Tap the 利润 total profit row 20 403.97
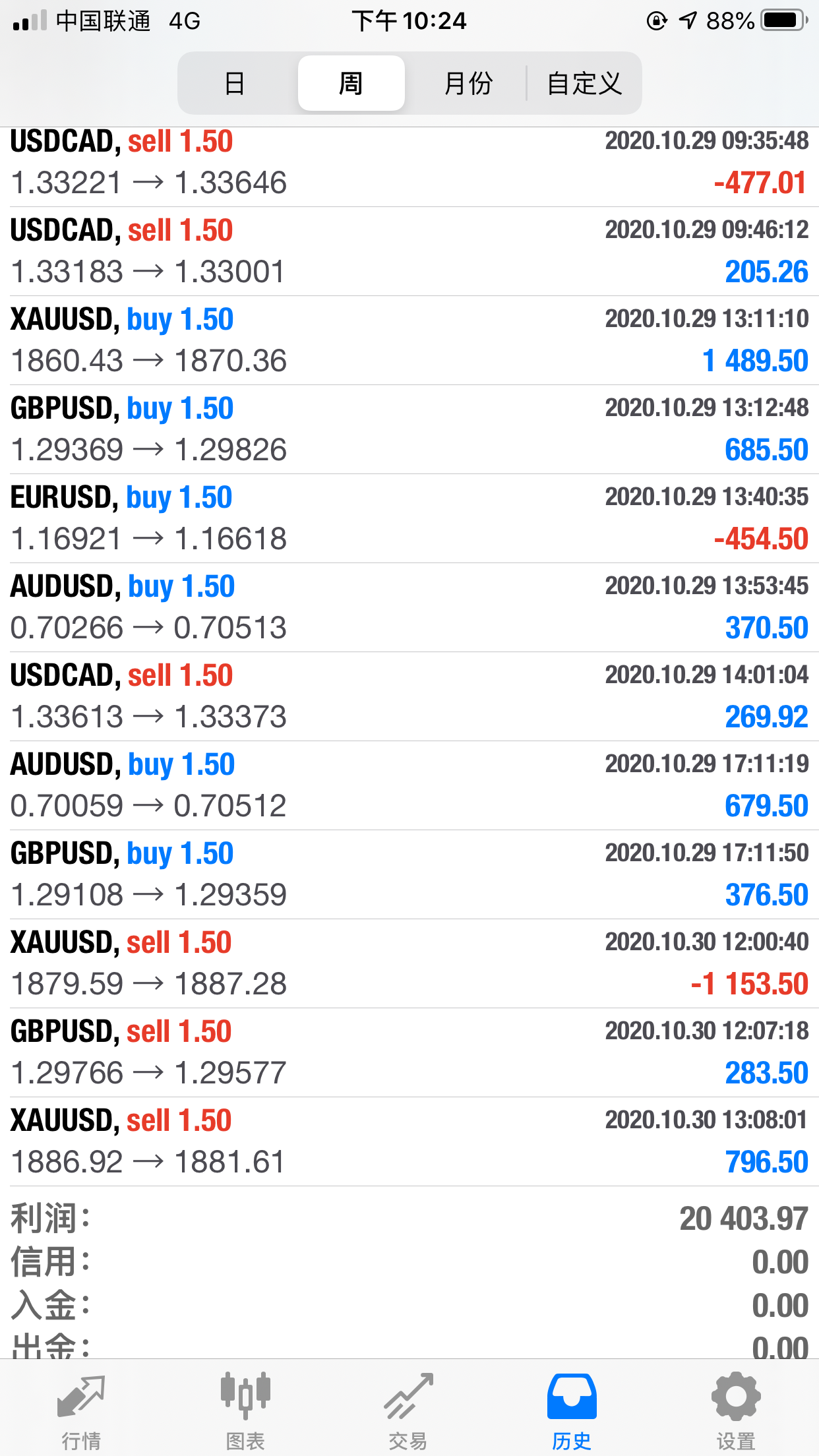 click(x=409, y=1219)
